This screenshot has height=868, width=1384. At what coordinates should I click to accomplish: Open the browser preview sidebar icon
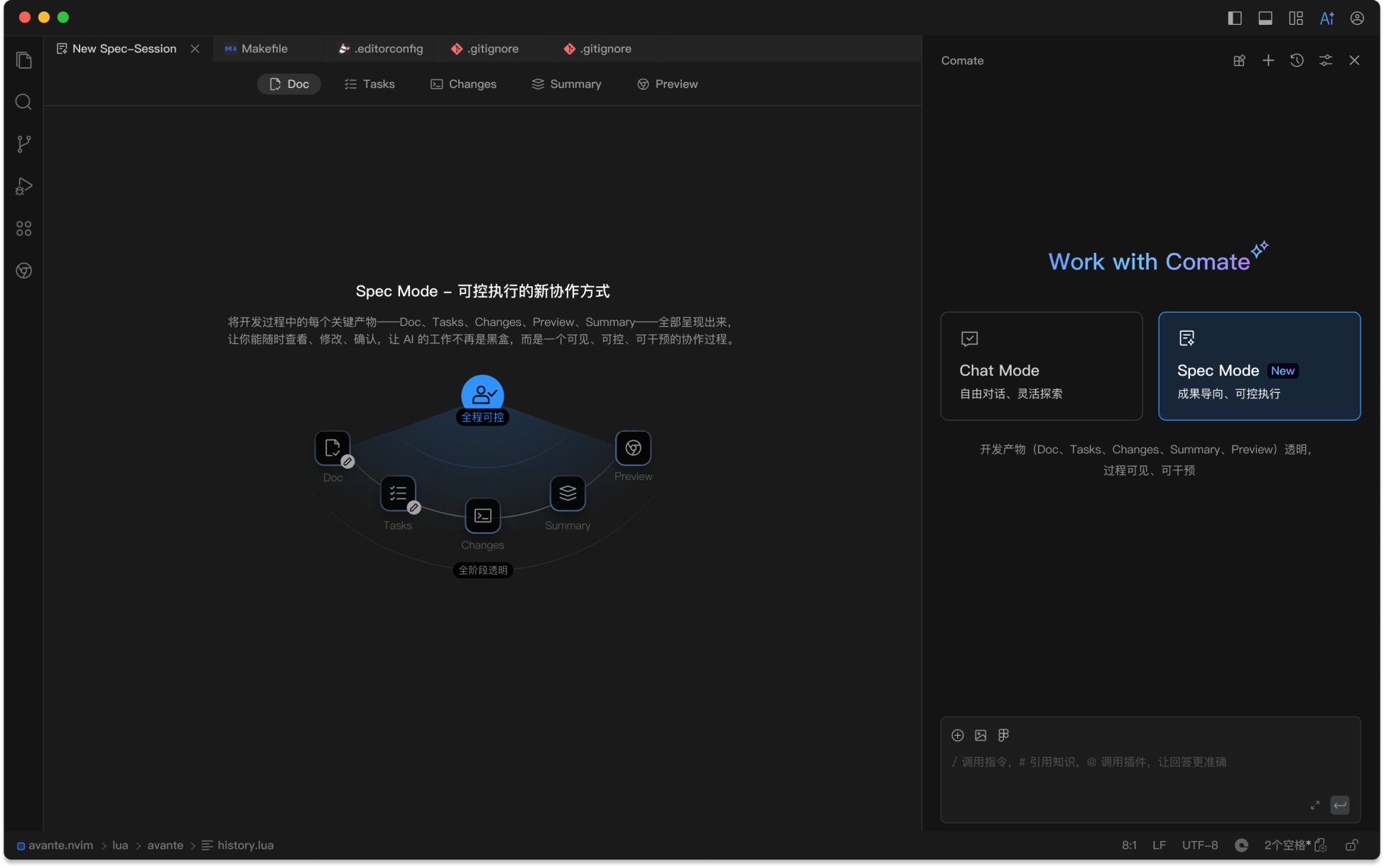tap(23, 271)
